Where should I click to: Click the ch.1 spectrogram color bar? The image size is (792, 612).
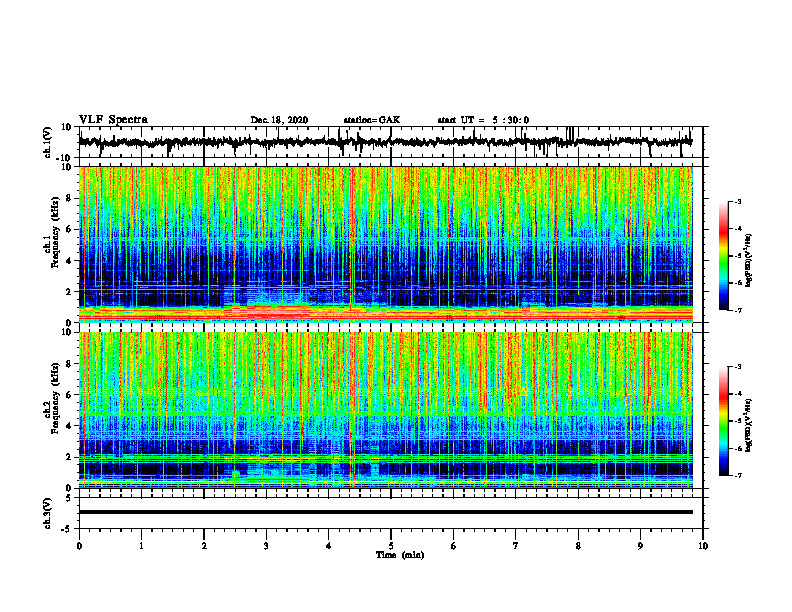pos(723,256)
